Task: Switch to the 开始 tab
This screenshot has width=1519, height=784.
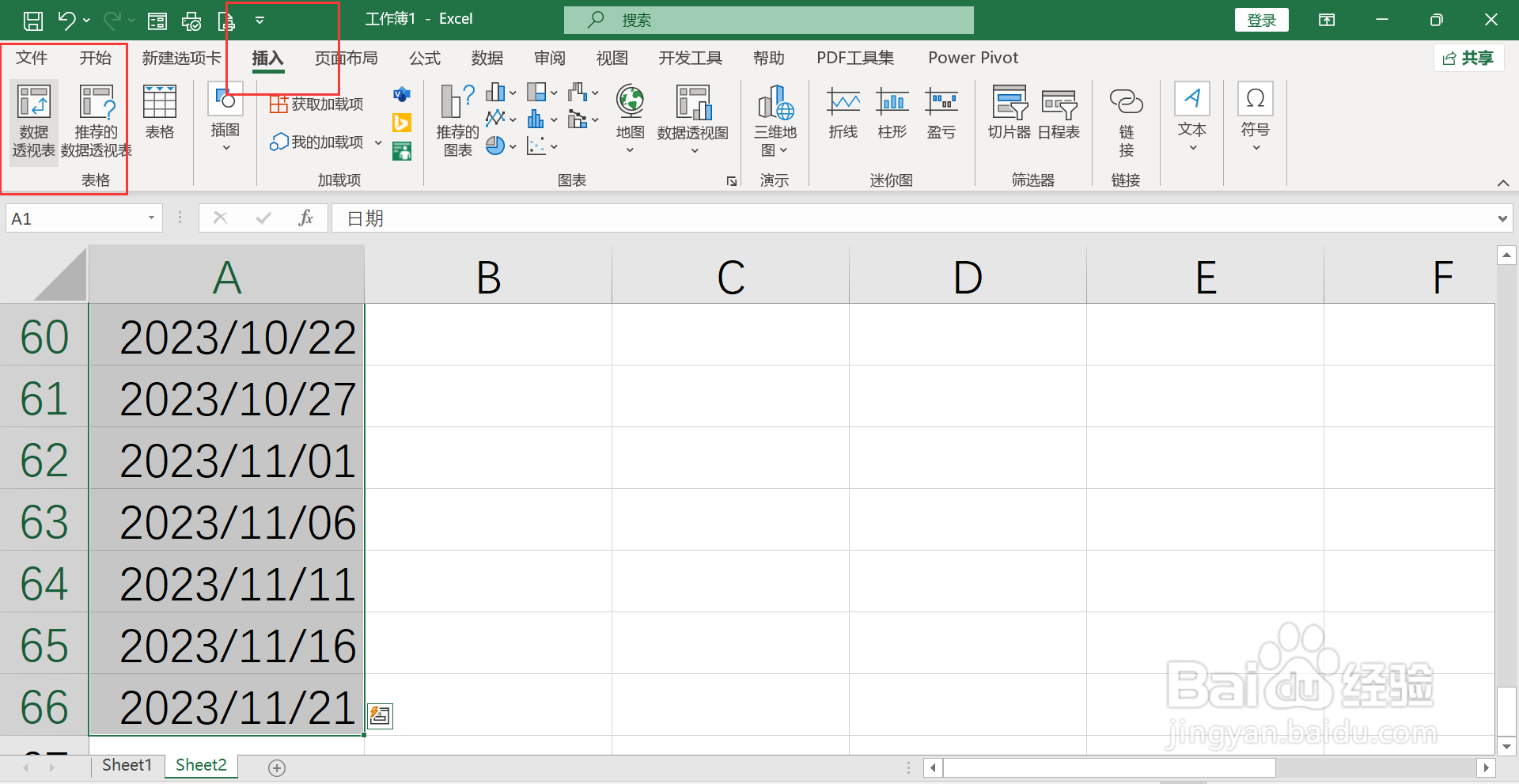Action: (x=95, y=58)
